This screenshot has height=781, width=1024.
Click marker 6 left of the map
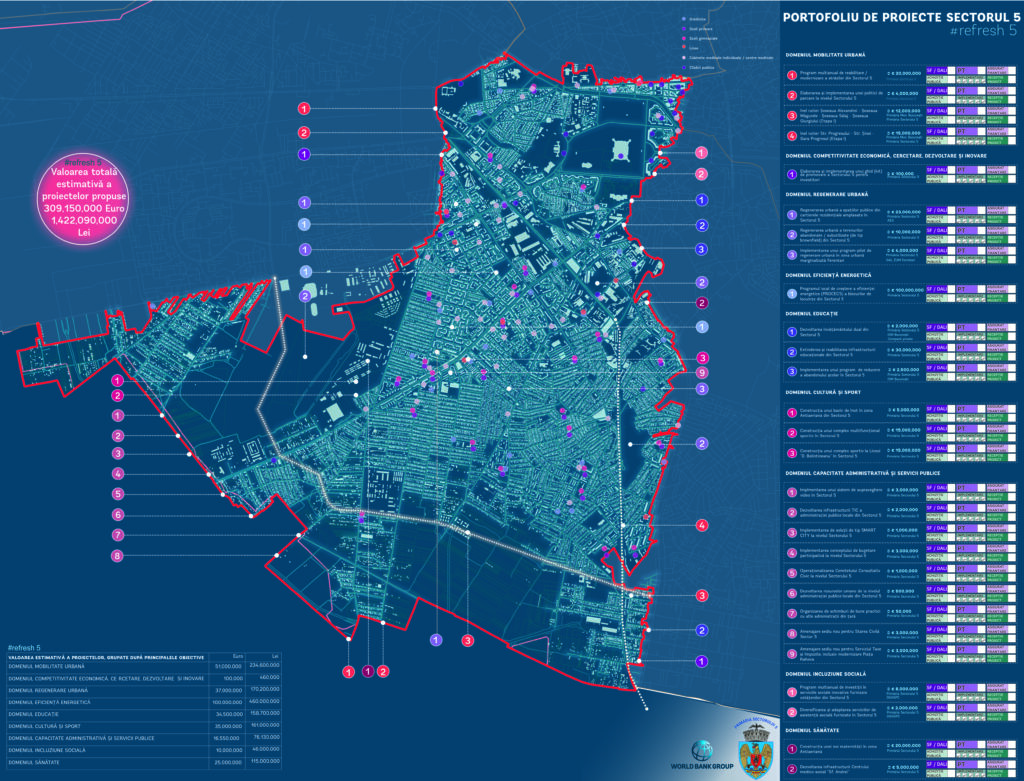(117, 515)
